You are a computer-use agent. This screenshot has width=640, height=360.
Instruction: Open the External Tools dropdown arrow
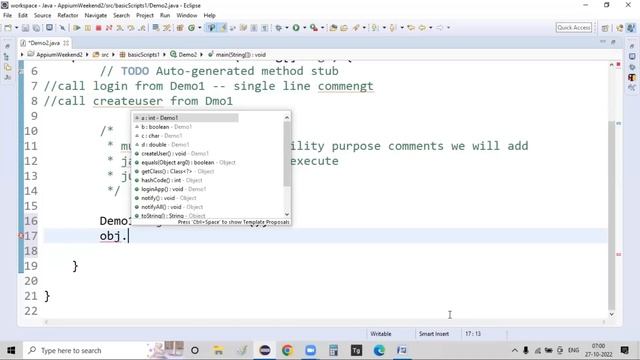(x=322, y=28)
